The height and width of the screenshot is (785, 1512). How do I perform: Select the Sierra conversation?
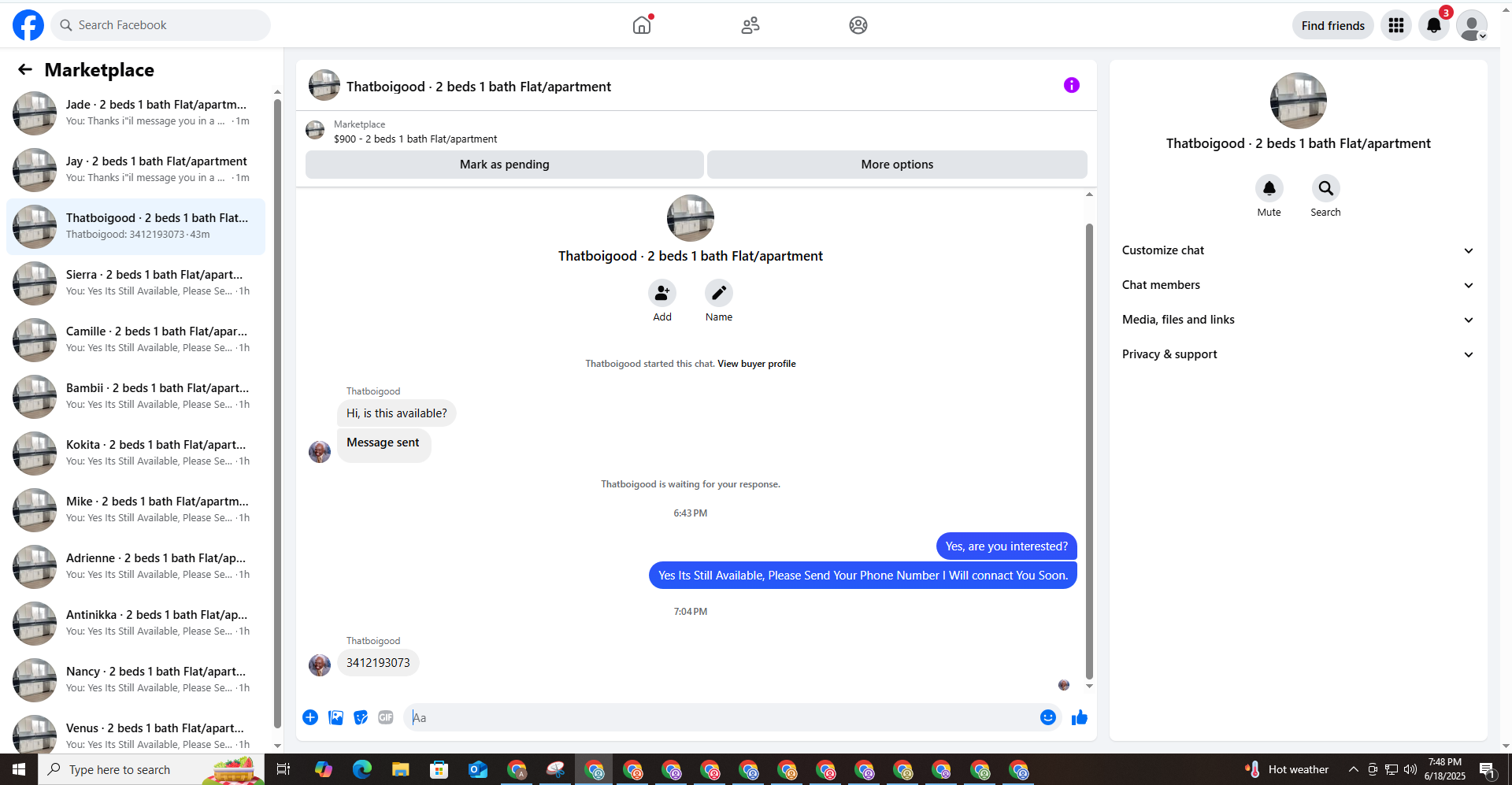135,283
